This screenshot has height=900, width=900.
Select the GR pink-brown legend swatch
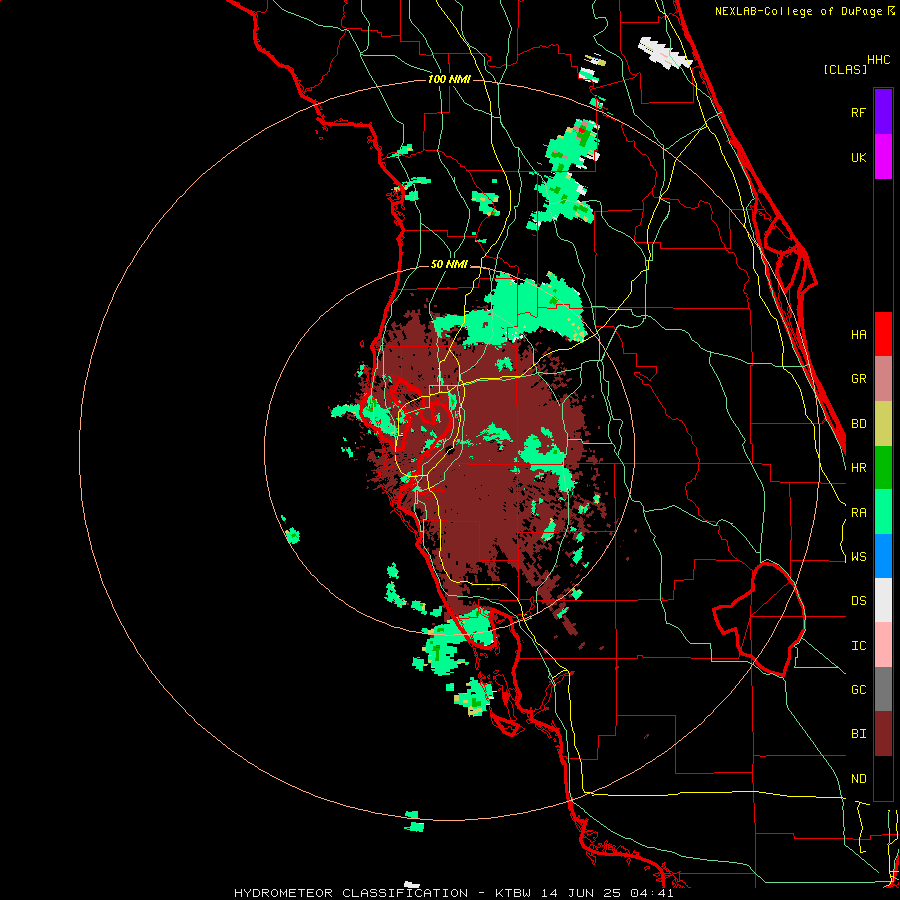tap(883, 379)
